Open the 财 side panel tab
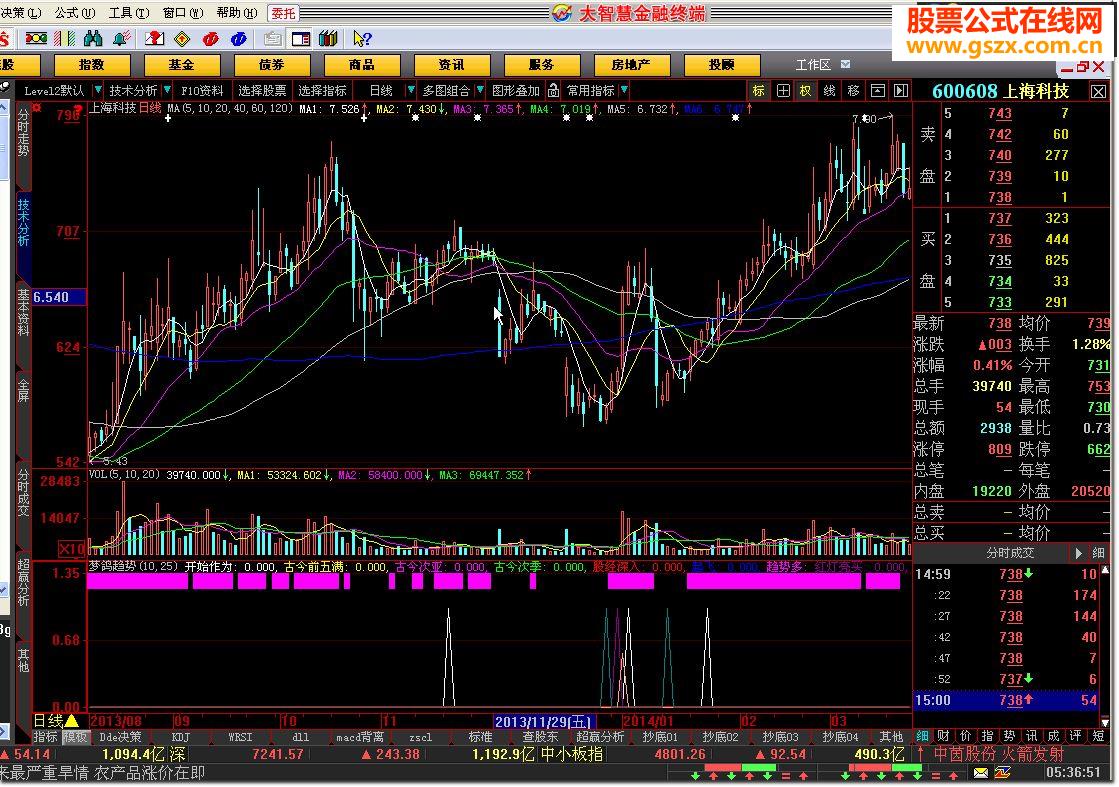Viewport: 1119px width, 787px height. [x=943, y=736]
